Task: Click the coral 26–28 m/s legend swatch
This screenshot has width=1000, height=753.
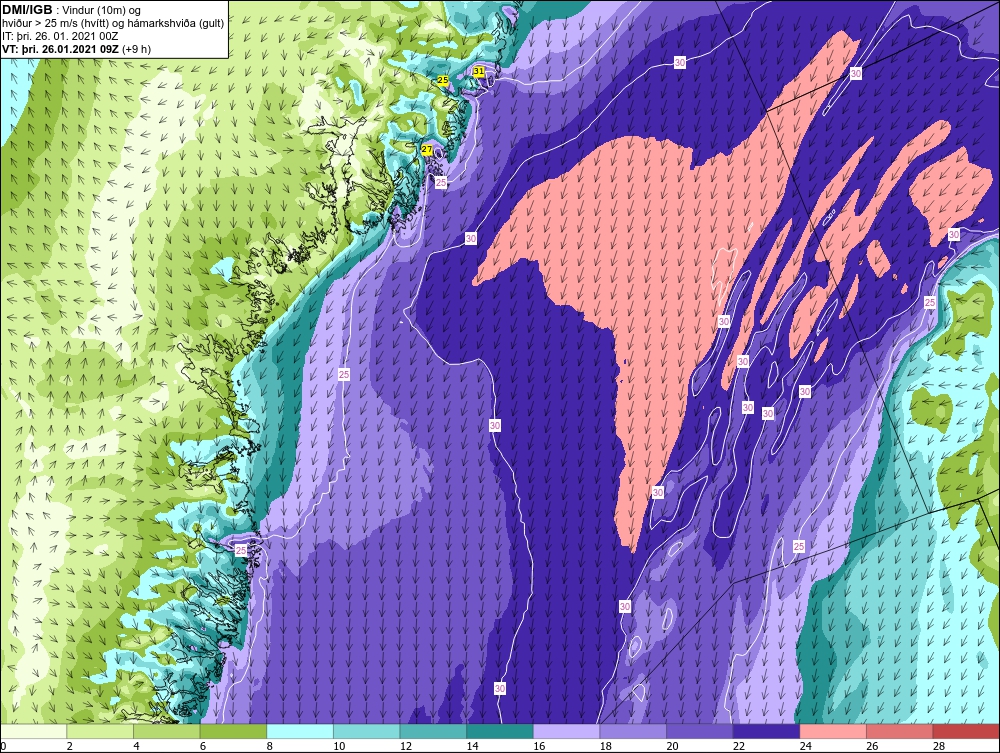Action: tap(900, 731)
